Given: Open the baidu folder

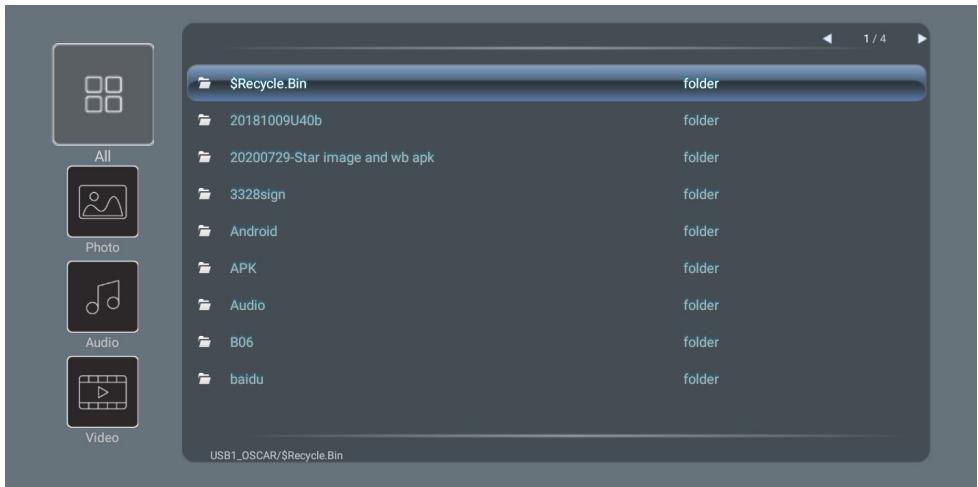Looking at the screenshot, I should (556, 379).
